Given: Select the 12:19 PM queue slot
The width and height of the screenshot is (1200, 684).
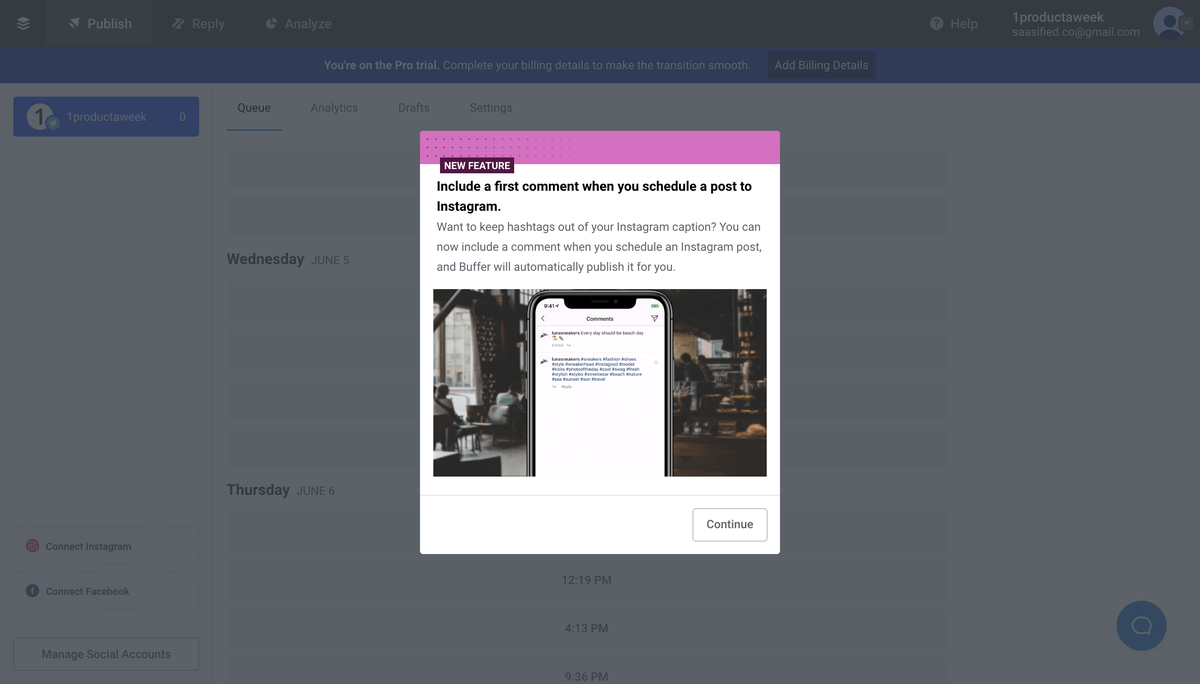Looking at the screenshot, I should click(x=586, y=580).
